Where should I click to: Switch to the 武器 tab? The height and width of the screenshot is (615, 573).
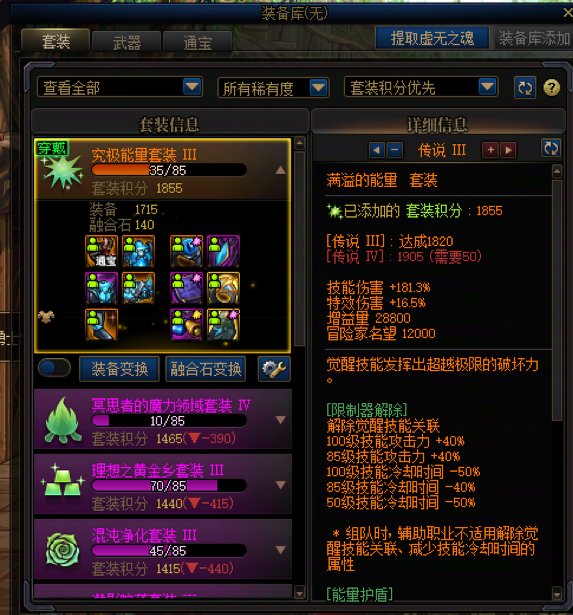coord(126,42)
